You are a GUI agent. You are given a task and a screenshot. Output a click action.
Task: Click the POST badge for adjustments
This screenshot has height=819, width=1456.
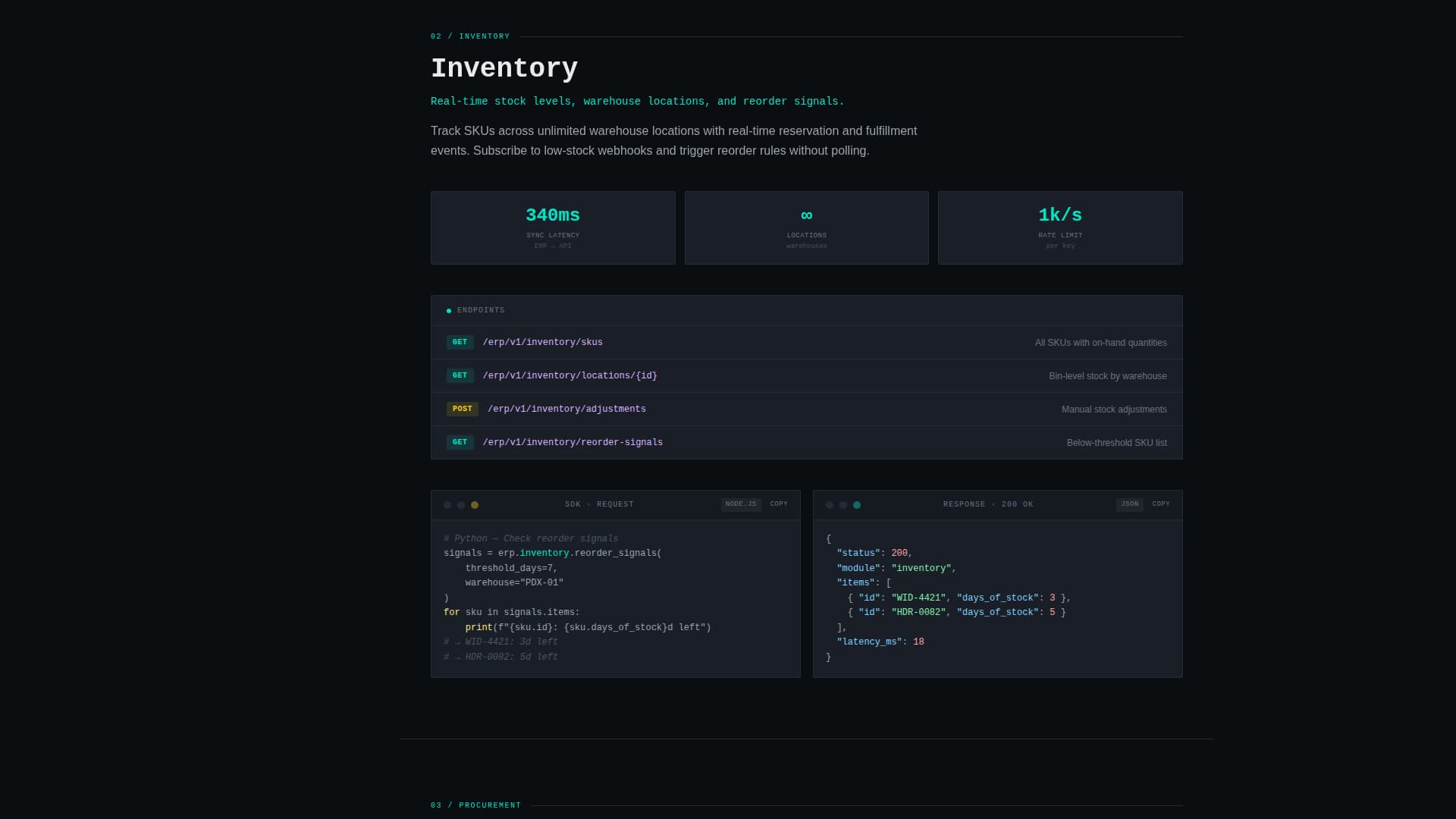462,409
